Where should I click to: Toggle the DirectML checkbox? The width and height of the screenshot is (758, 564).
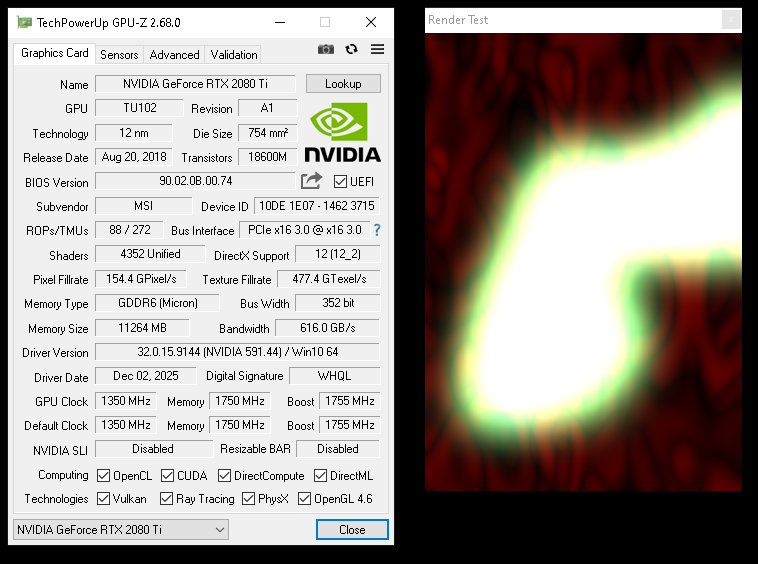point(320,476)
